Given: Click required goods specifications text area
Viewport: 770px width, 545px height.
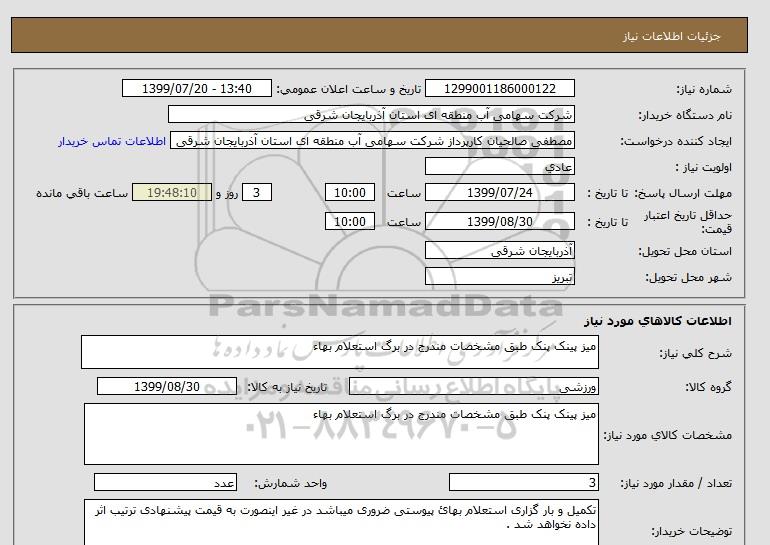Looking at the screenshot, I should [x=341, y=434].
